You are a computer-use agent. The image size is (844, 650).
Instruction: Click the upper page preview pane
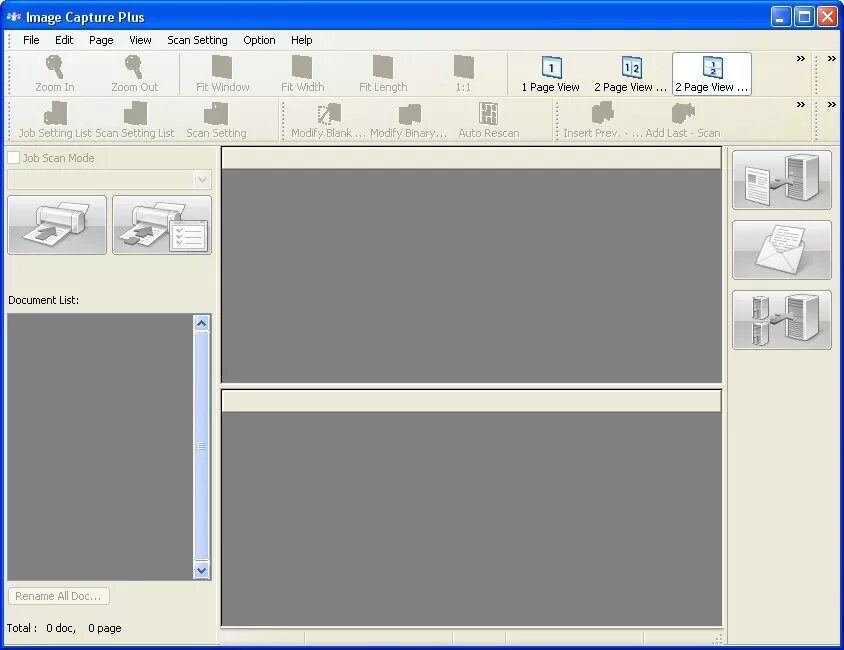[472, 275]
